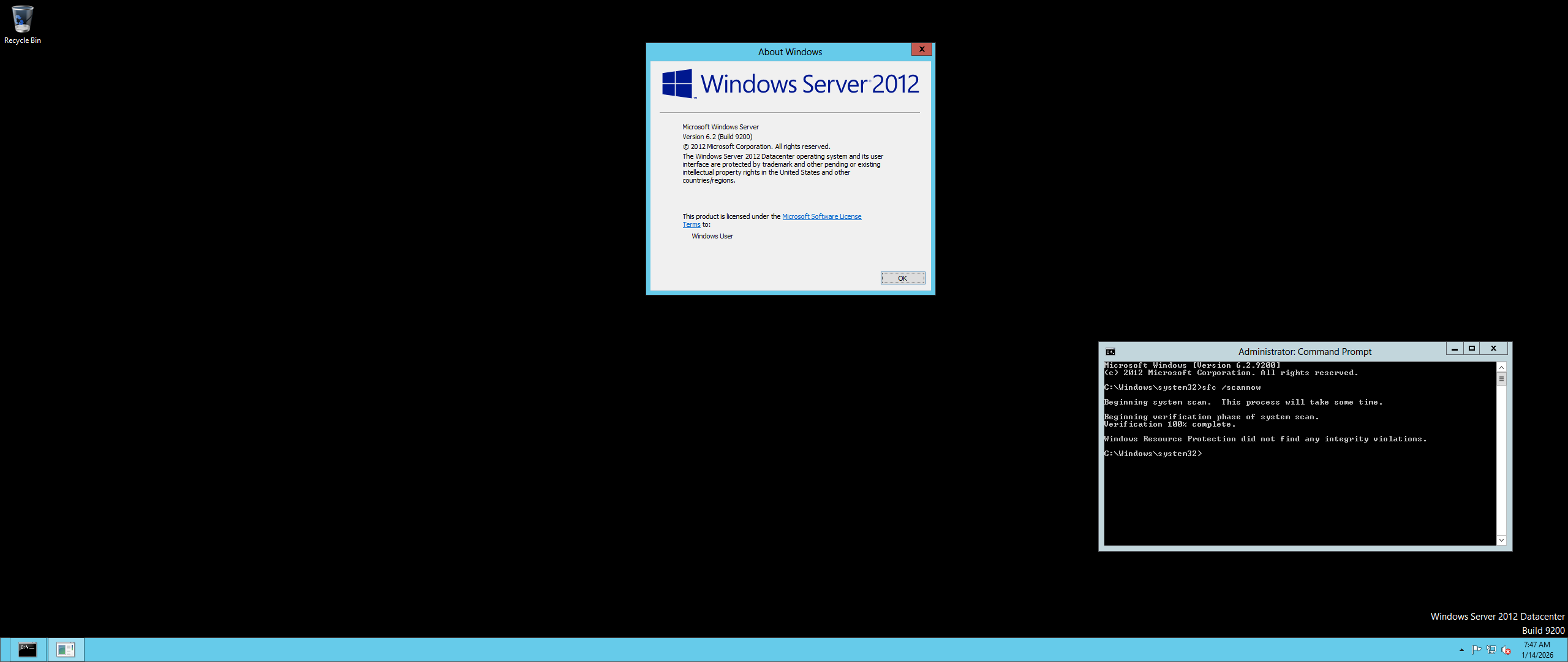Click the Command Prompt text area
1568x662 pixels.
pyautogui.click(x=1298, y=490)
